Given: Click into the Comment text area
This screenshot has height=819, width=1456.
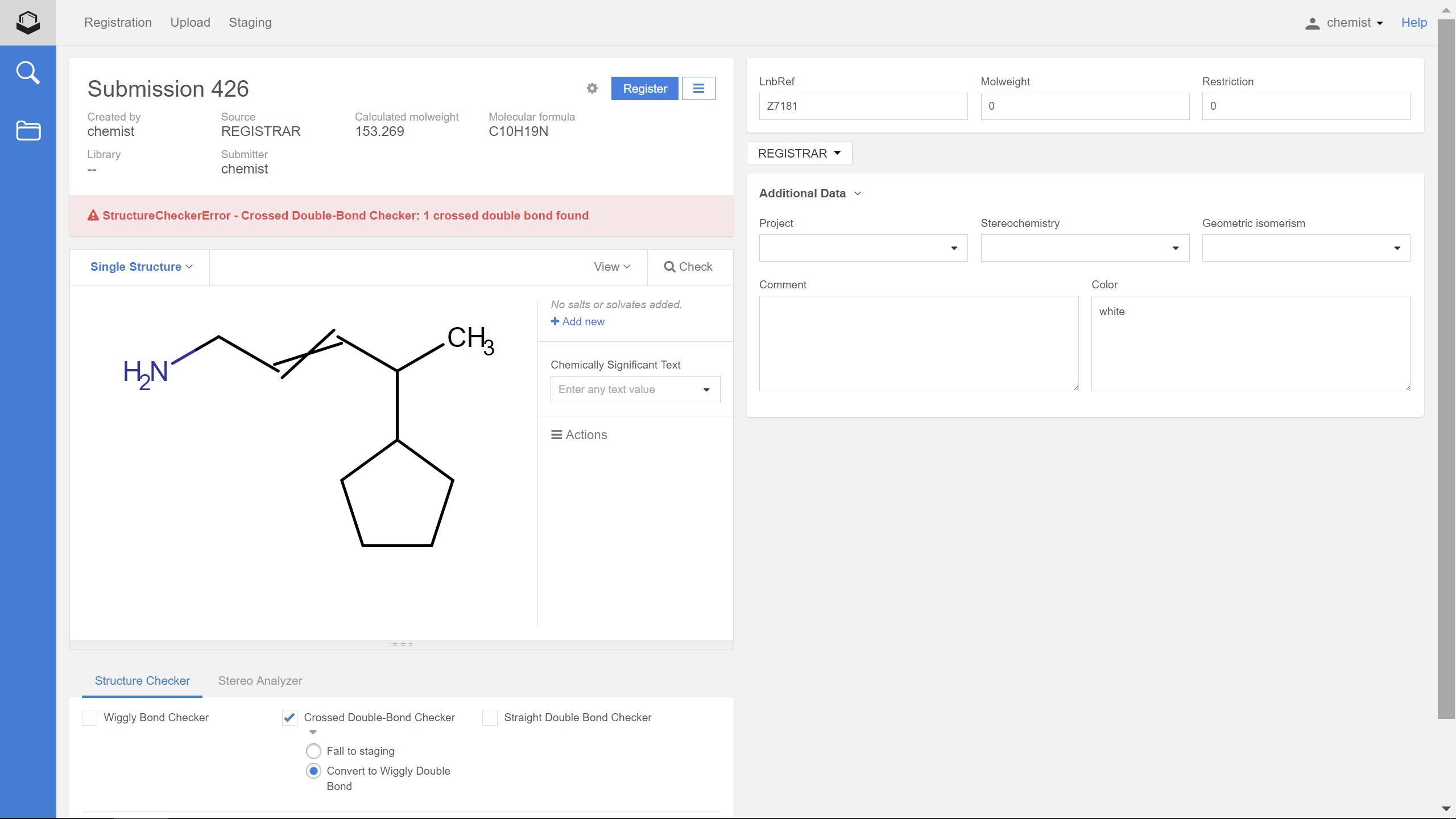Looking at the screenshot, I should (919, 343).
